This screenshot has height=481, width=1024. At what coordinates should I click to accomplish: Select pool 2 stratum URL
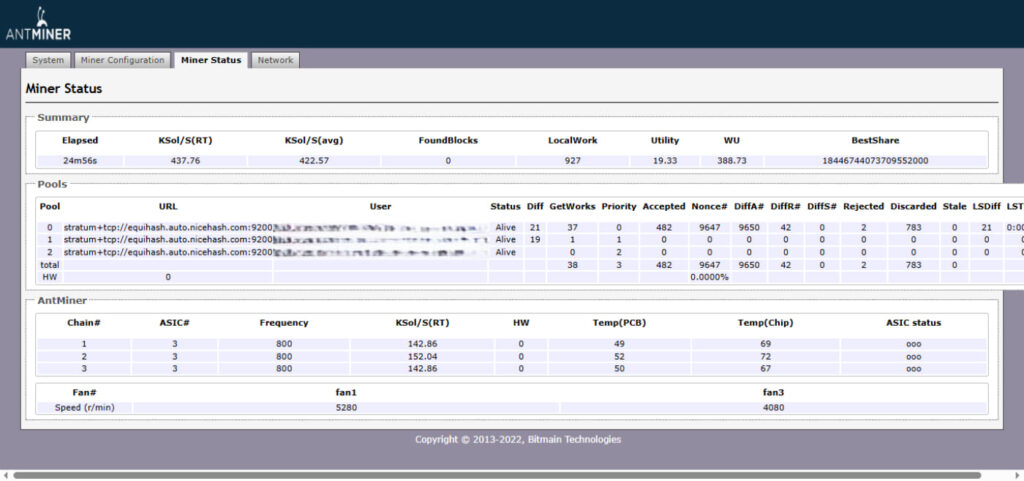click(168, 252)
